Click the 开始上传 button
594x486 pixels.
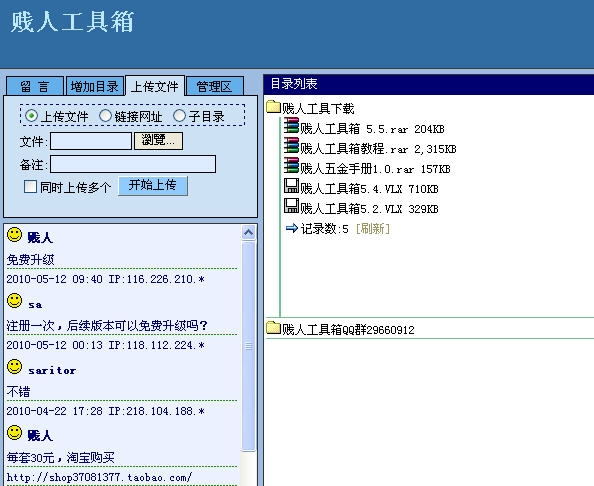(x=153, y=186)
